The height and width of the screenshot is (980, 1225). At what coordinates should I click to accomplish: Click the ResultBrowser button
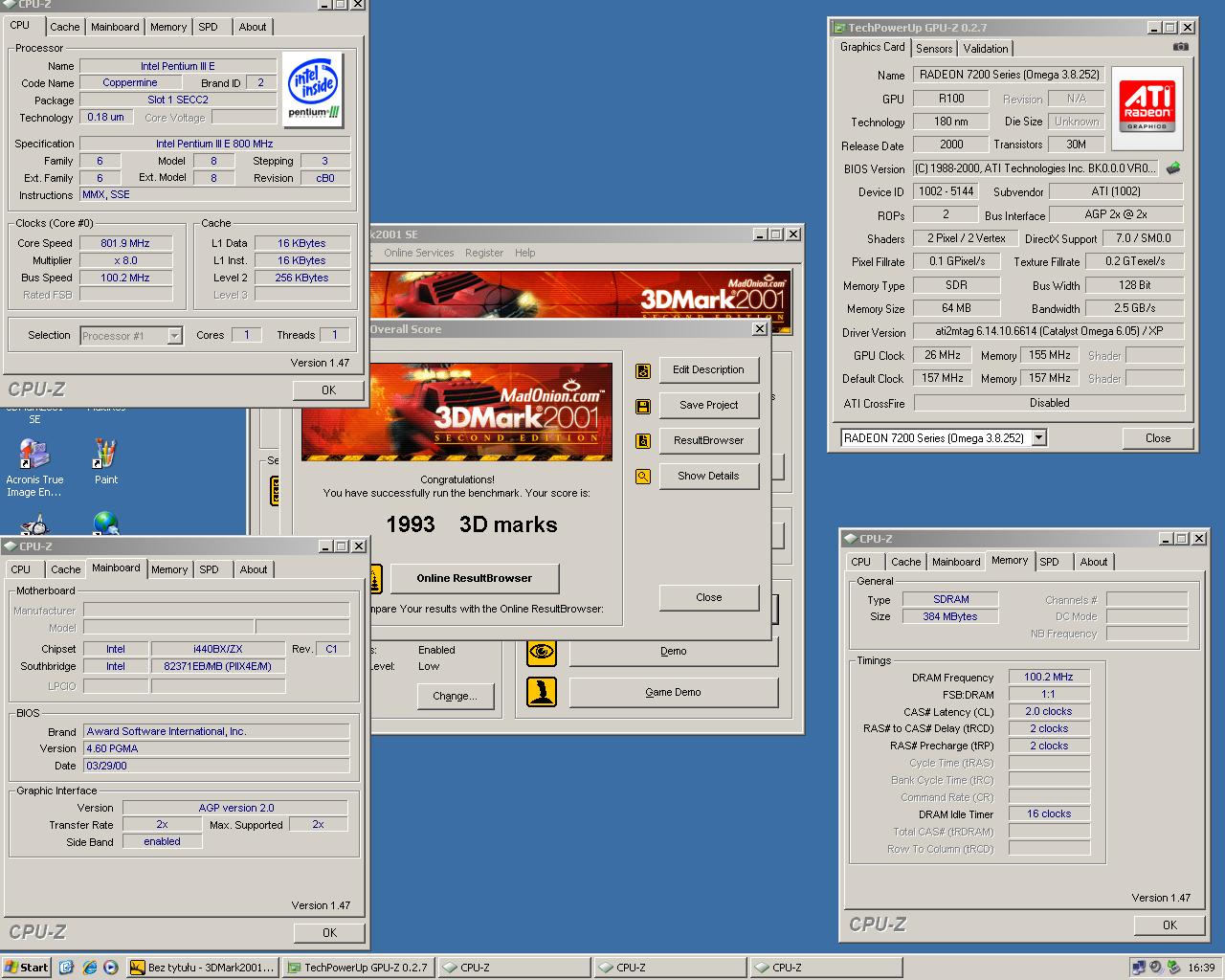coord(708,440)
